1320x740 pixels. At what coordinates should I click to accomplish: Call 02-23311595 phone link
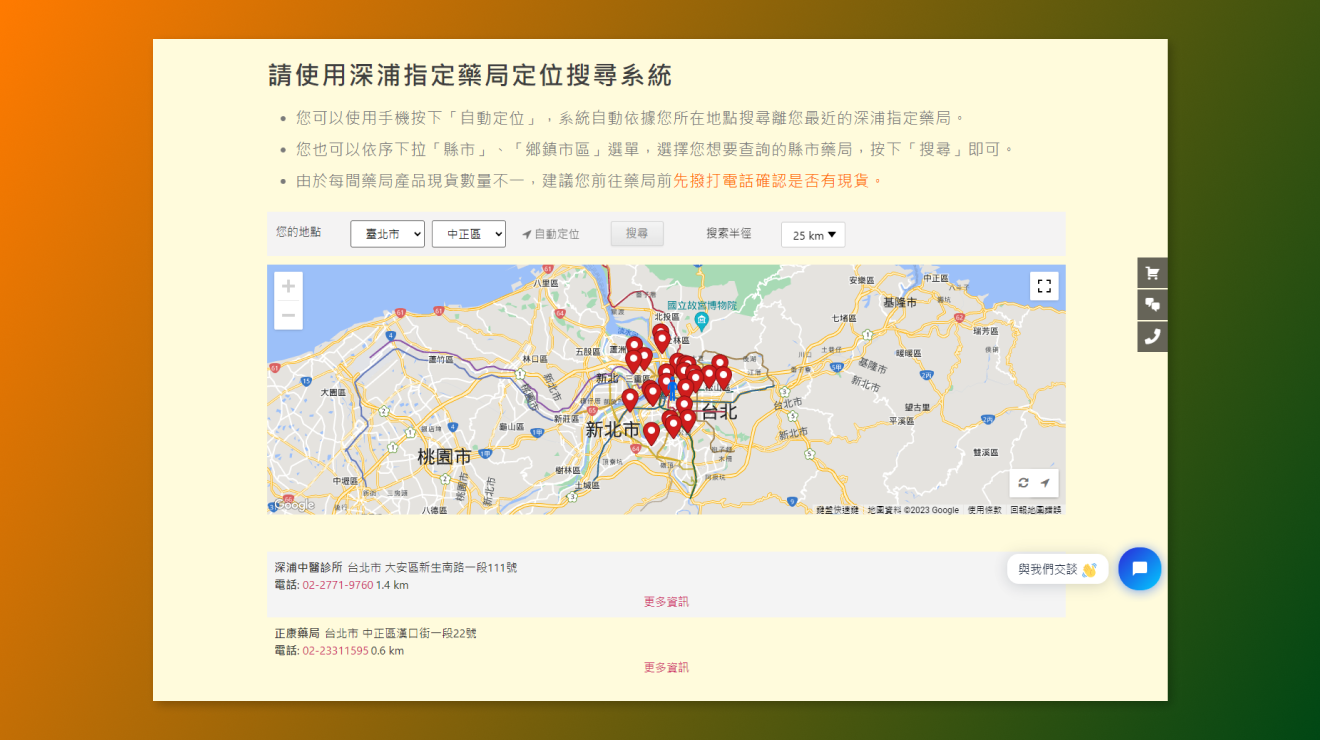click(x=335, y=651)
